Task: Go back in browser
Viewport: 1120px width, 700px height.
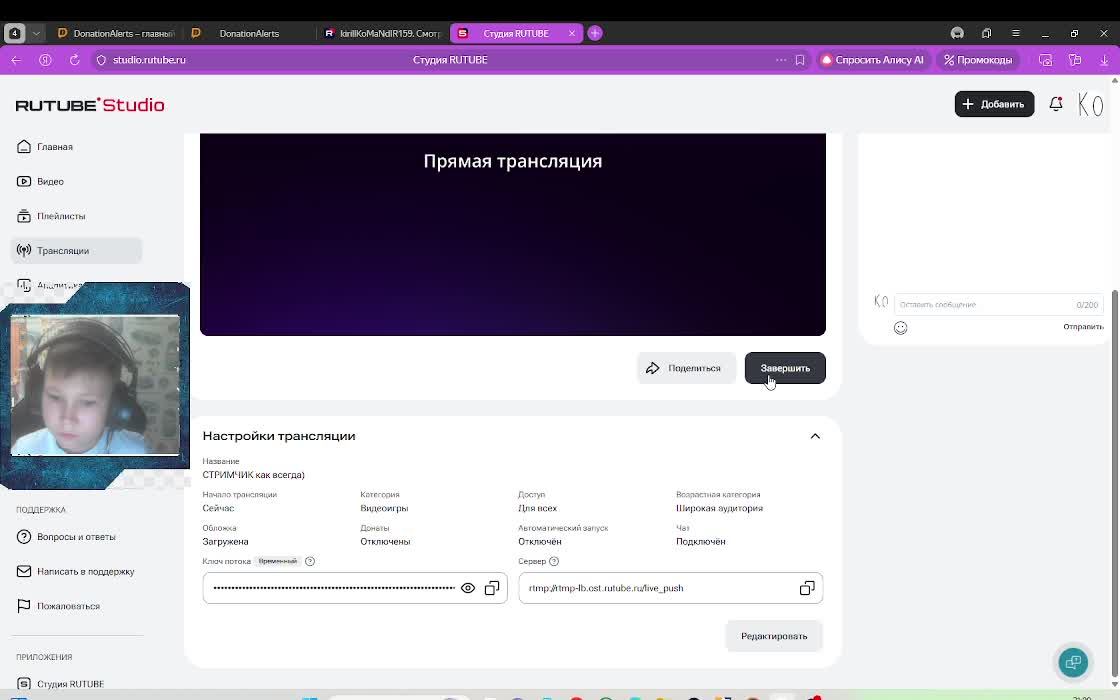Action: coord(16,60)
